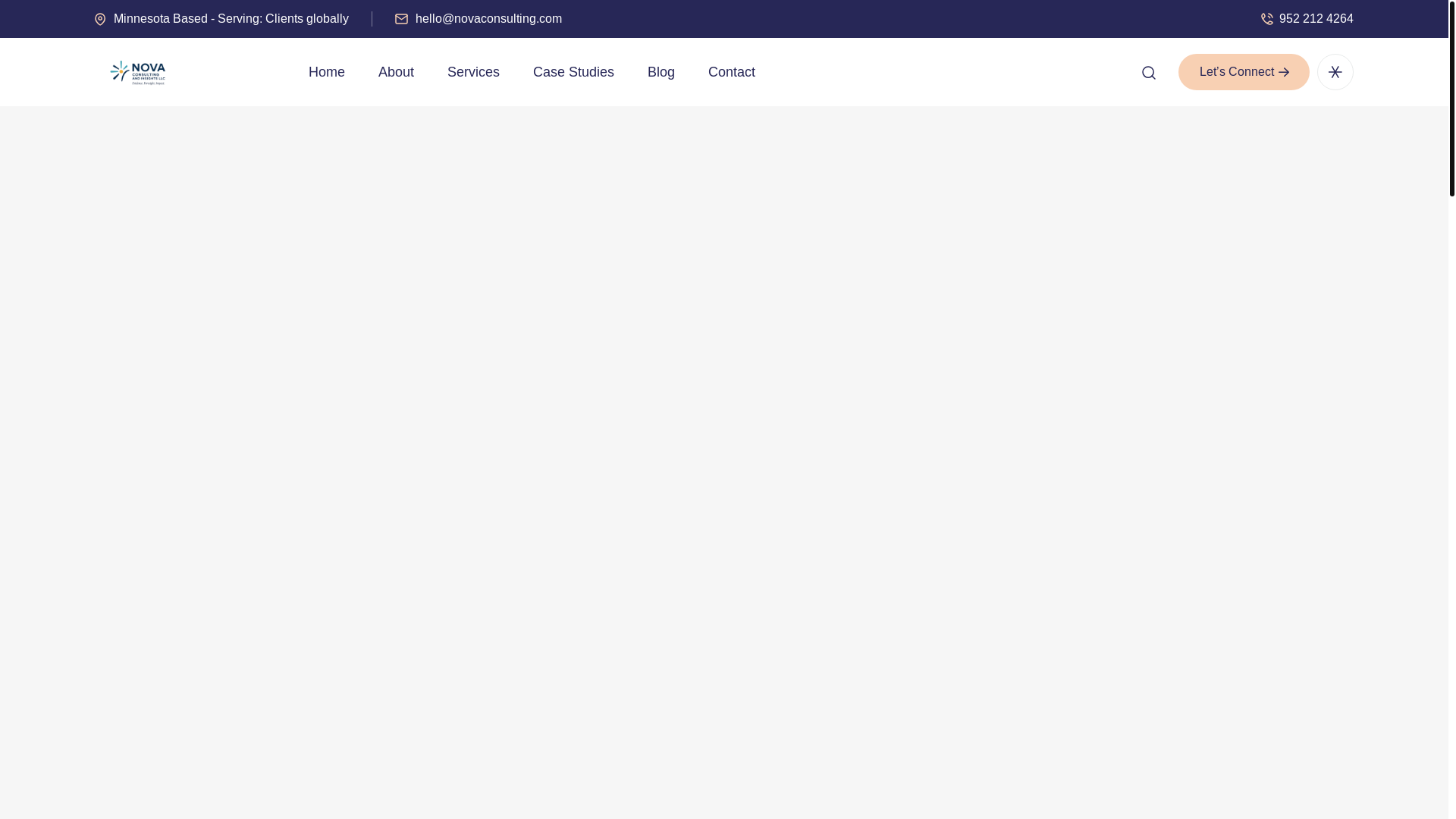Click the hello@novaconsulting.com email link

click(488, 19)
